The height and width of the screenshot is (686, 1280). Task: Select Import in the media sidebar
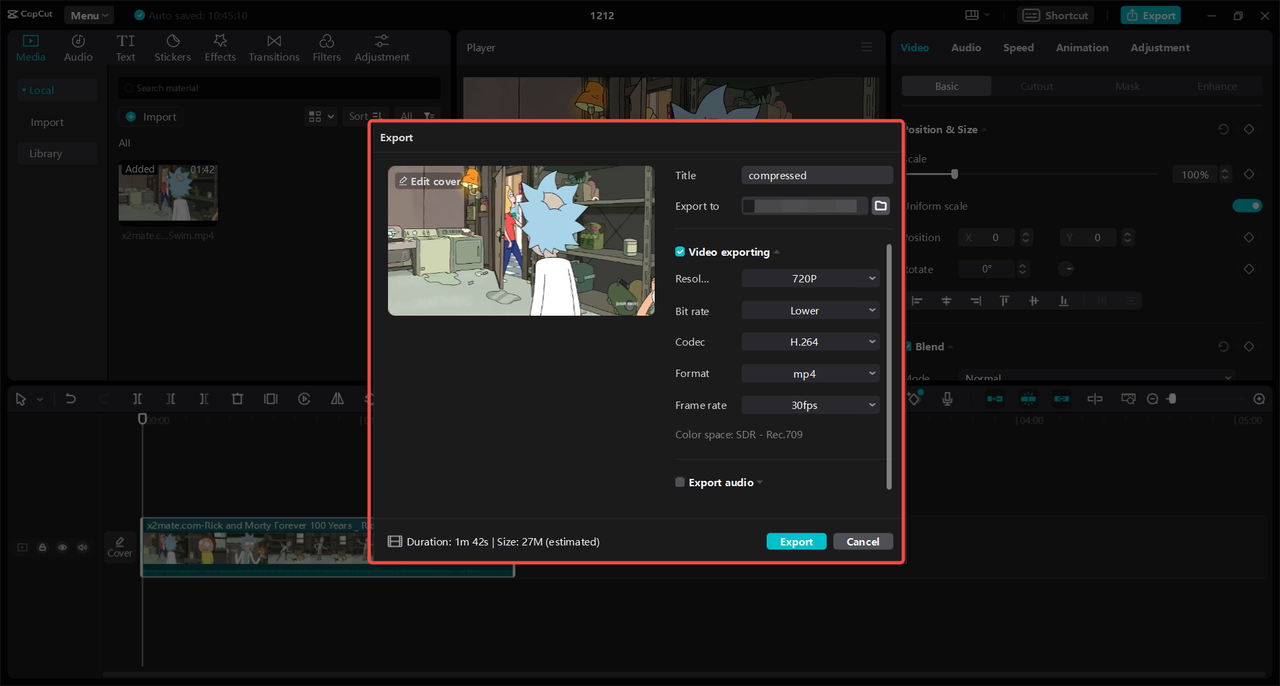click(x=47, y=122)
